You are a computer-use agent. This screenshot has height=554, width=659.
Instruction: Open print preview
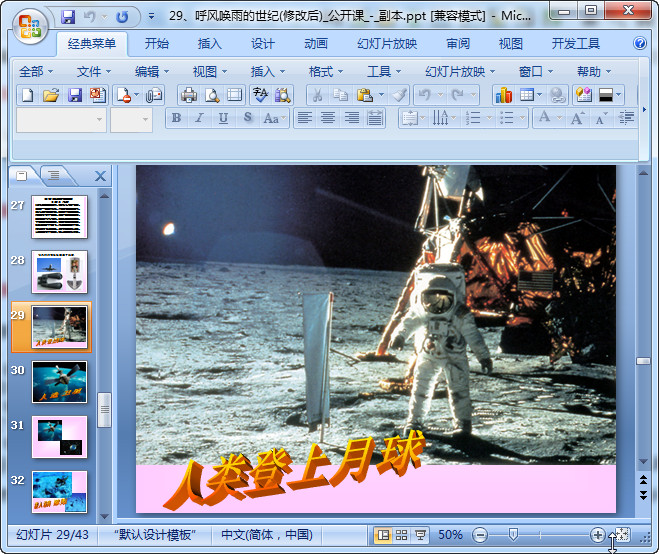tap(212, 95)
